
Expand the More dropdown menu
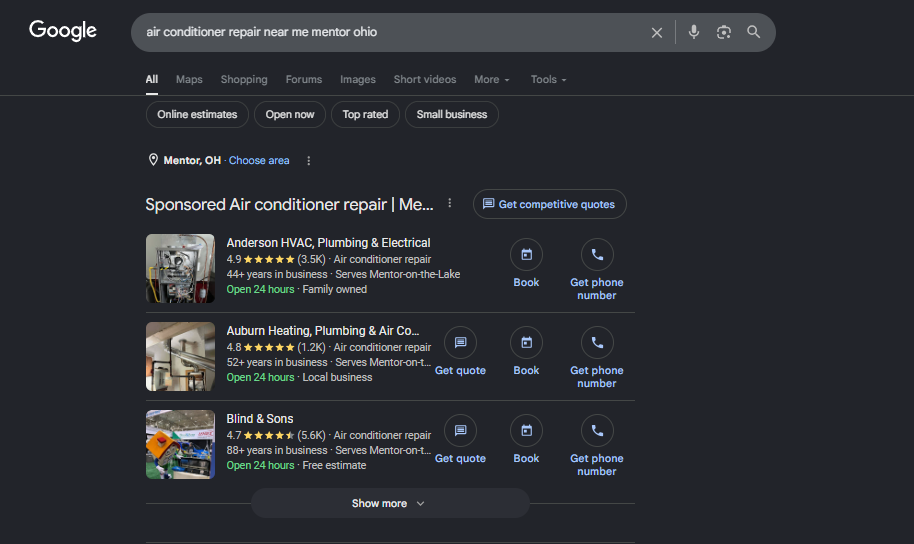pos(491,79)
